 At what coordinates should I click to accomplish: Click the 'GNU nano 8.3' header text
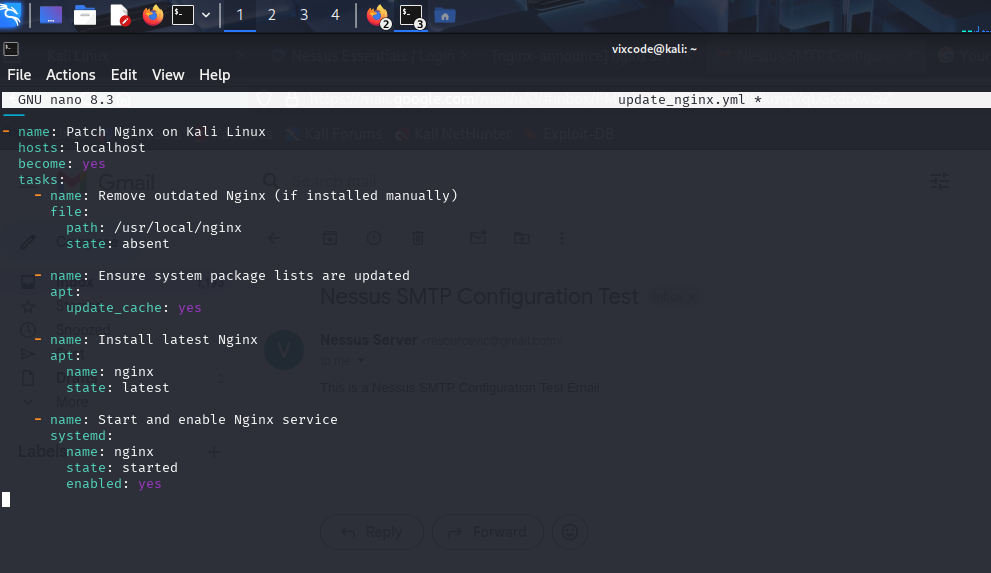tap(66, 100)
